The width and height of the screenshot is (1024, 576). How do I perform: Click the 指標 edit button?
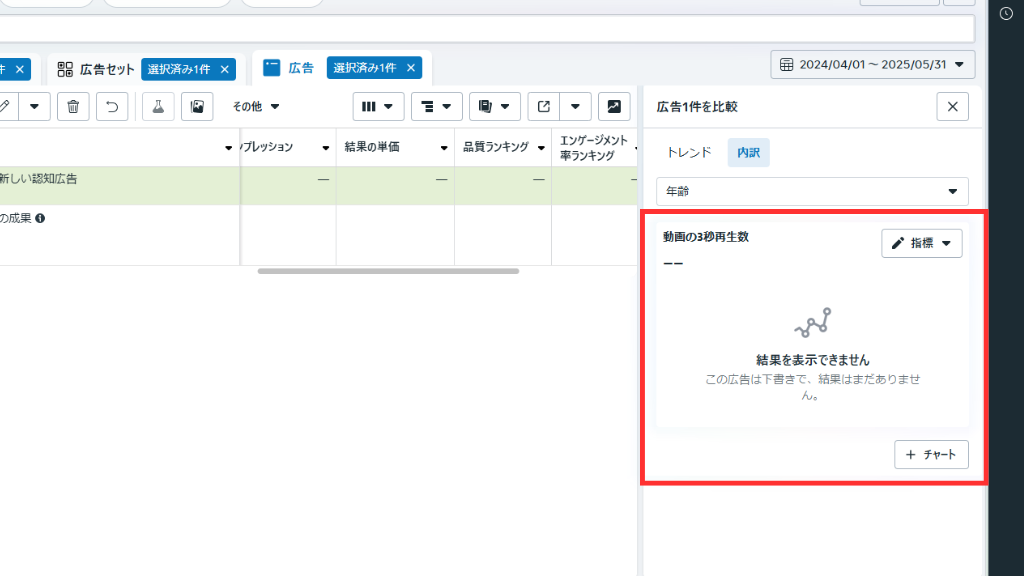[921, 244]
